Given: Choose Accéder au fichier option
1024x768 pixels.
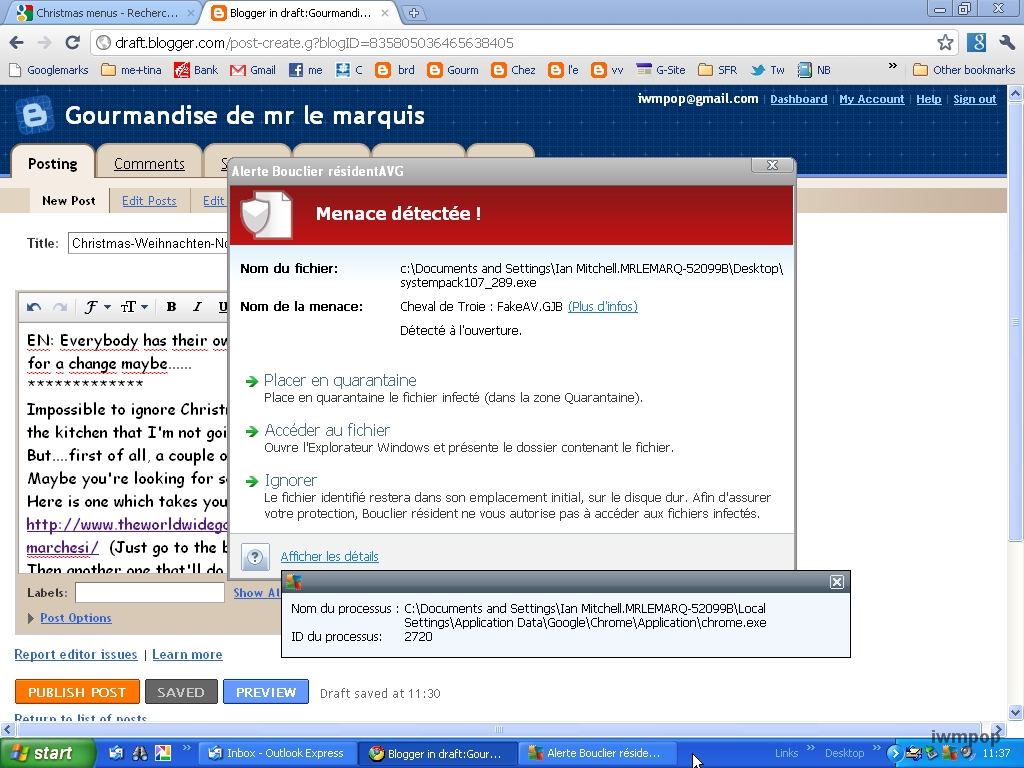Looking at the screenshot, I should pyautogui.click(x=327, y=430).
